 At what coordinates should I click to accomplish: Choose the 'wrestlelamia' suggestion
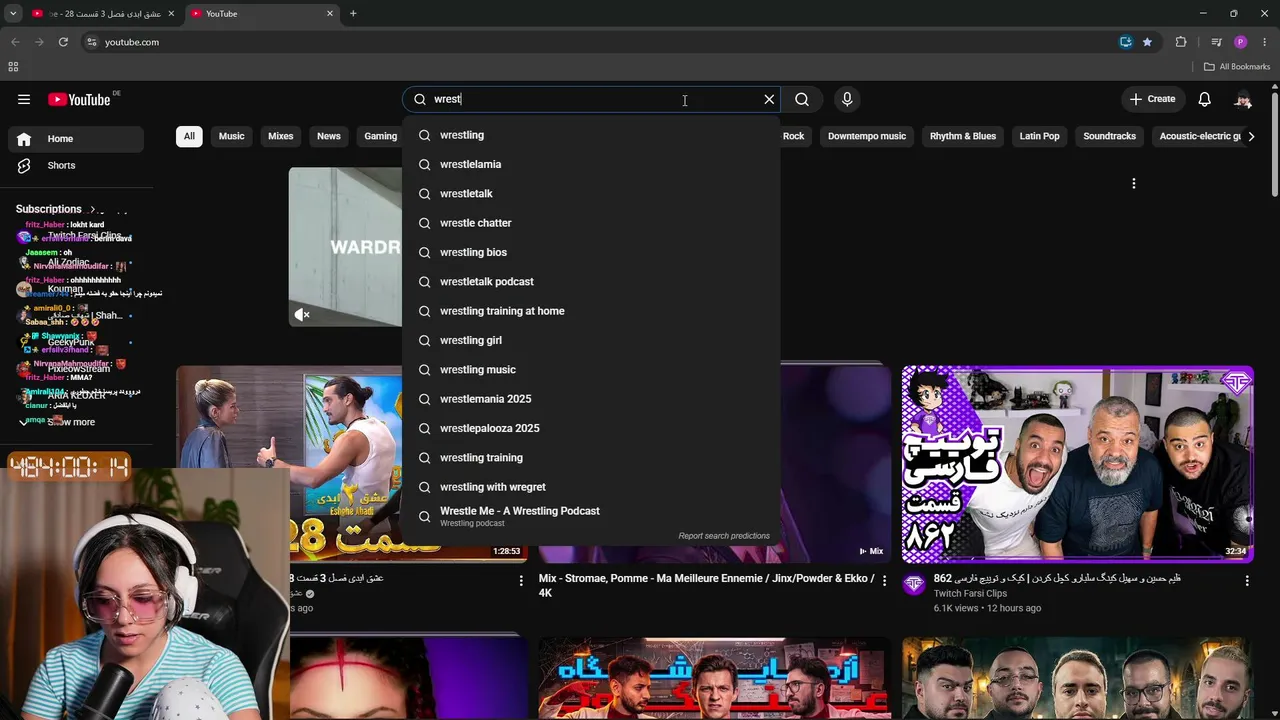pos(591,164)
